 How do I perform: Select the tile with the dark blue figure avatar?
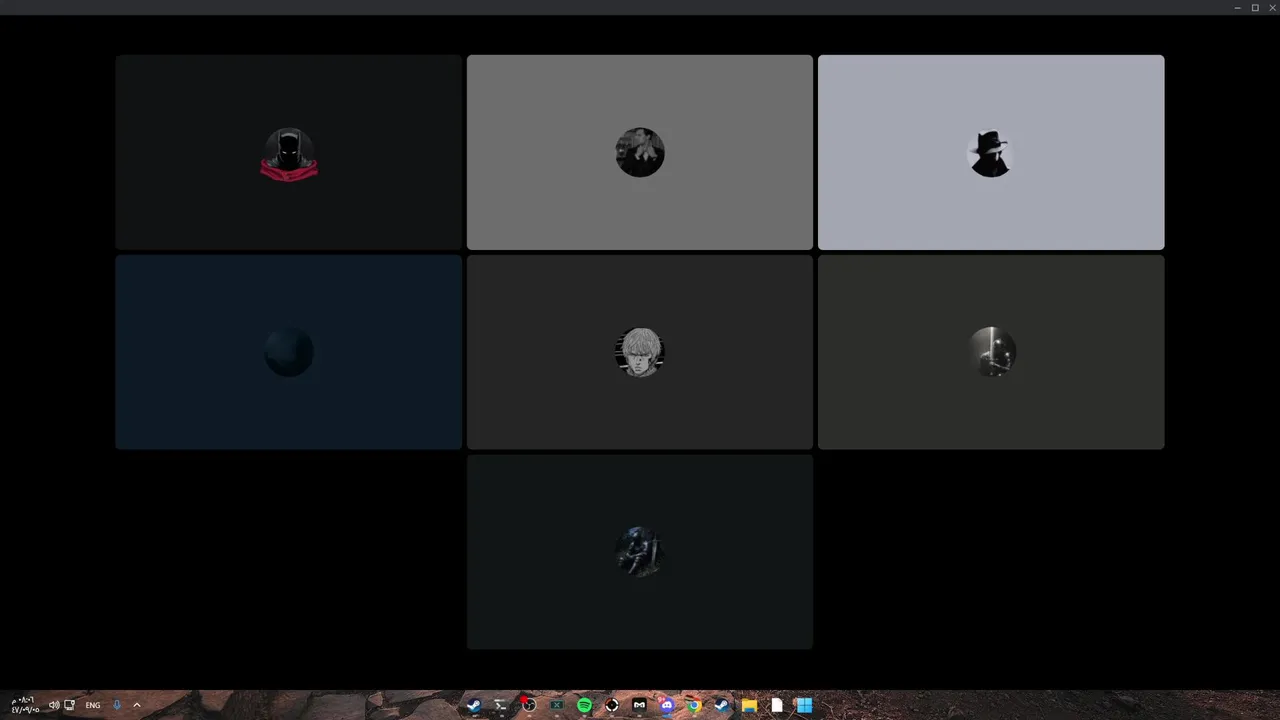coord(640,552)
